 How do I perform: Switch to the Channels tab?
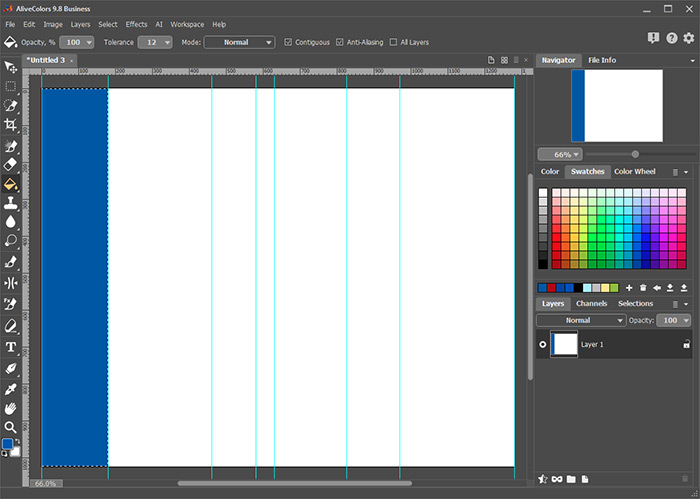(x=592, y=304)
